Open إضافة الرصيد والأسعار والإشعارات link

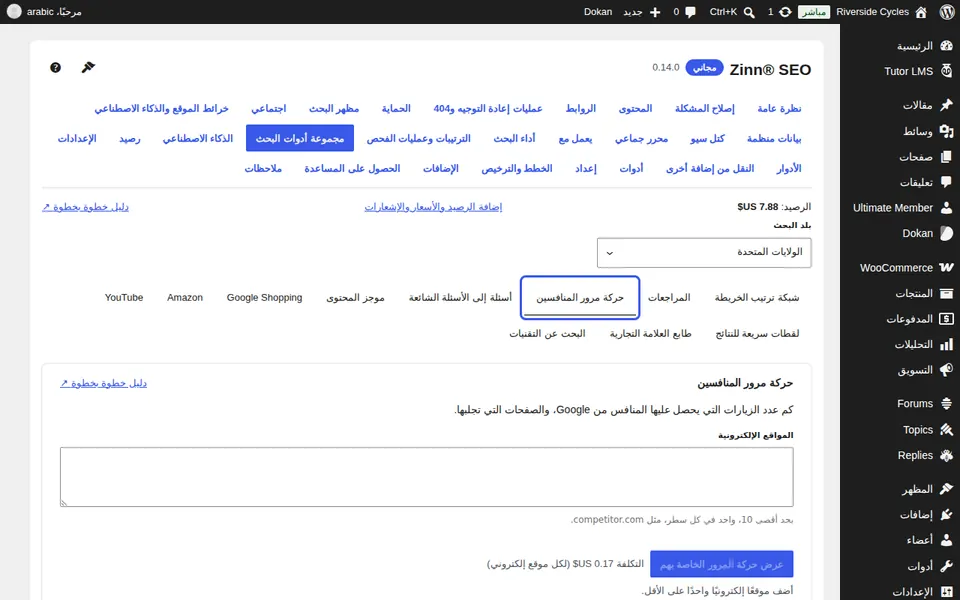(x=433, y=207)
